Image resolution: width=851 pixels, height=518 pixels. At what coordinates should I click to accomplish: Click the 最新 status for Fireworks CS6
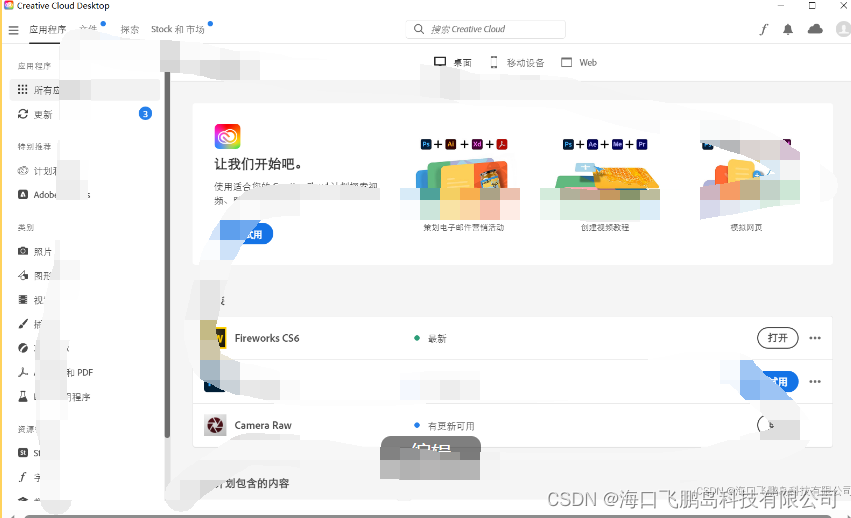(x=430, y=338)
